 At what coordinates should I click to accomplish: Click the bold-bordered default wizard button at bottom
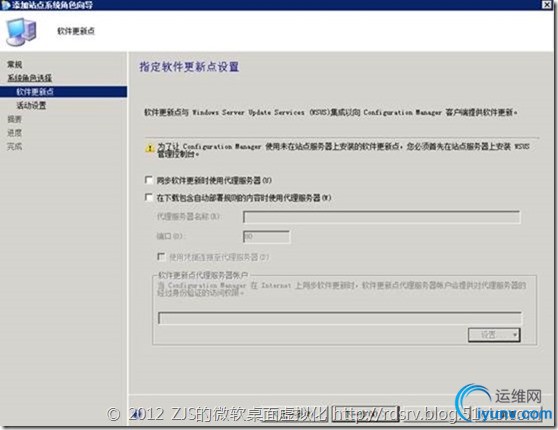tap(365, 414)
